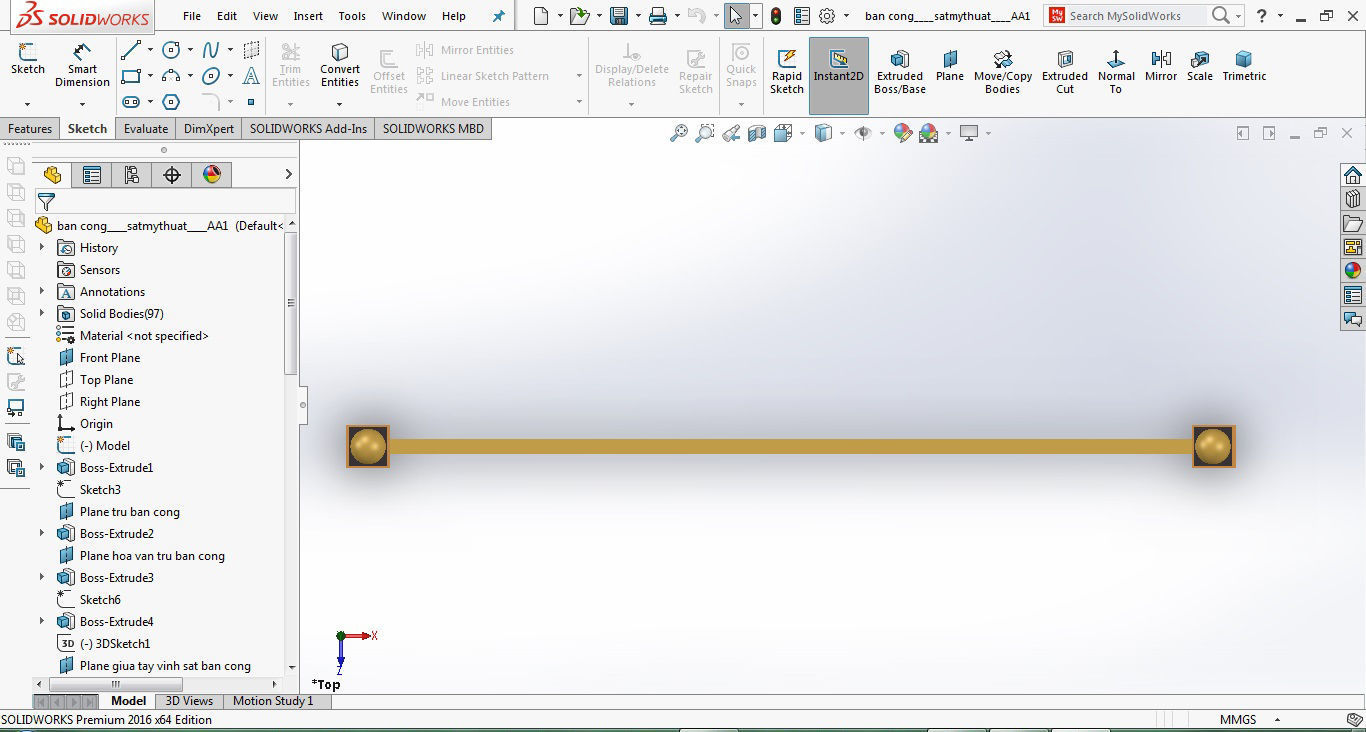Select the Smart Dimension tool

[82, 65]
